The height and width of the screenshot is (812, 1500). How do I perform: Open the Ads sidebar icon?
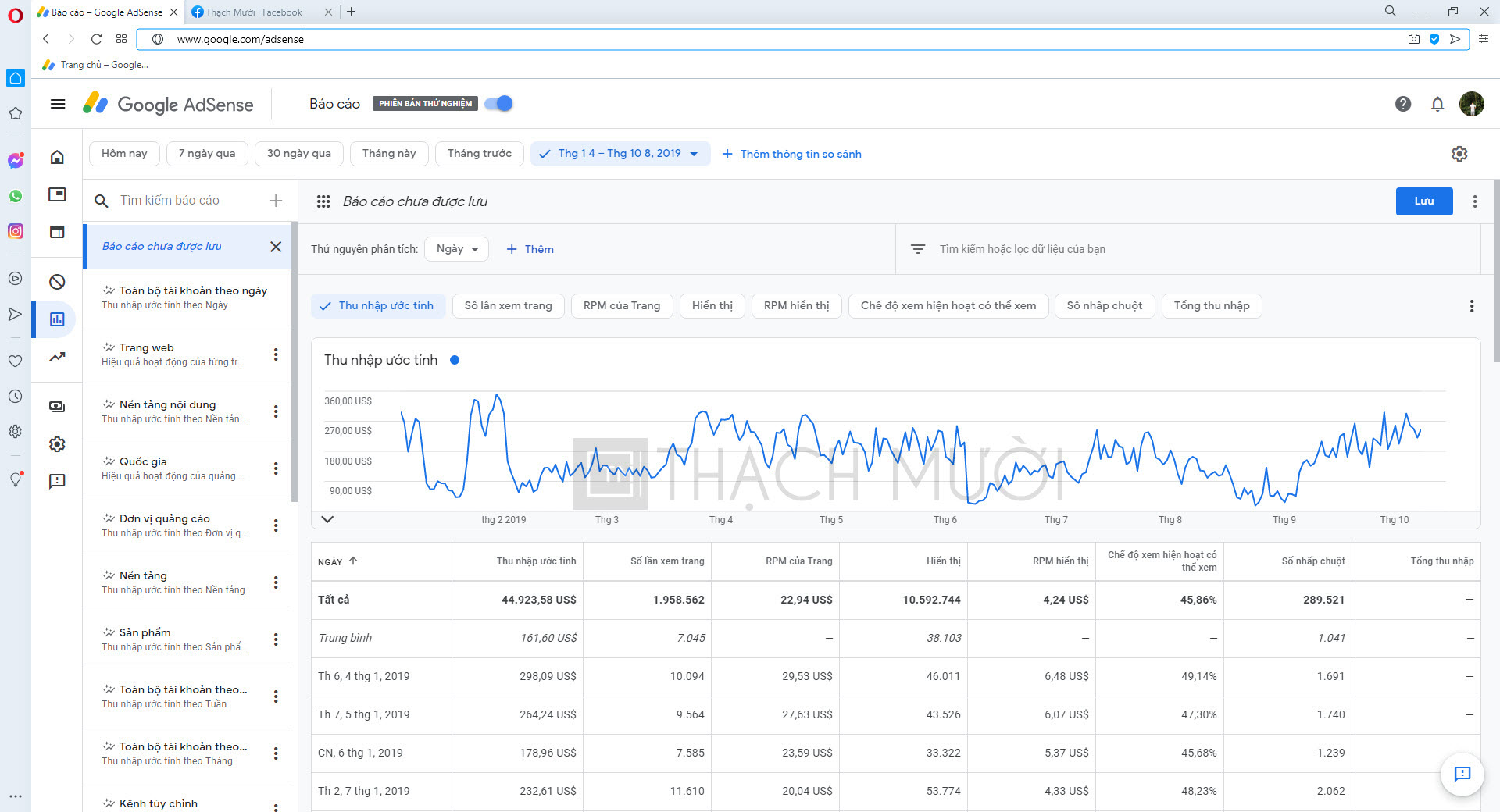57,194
